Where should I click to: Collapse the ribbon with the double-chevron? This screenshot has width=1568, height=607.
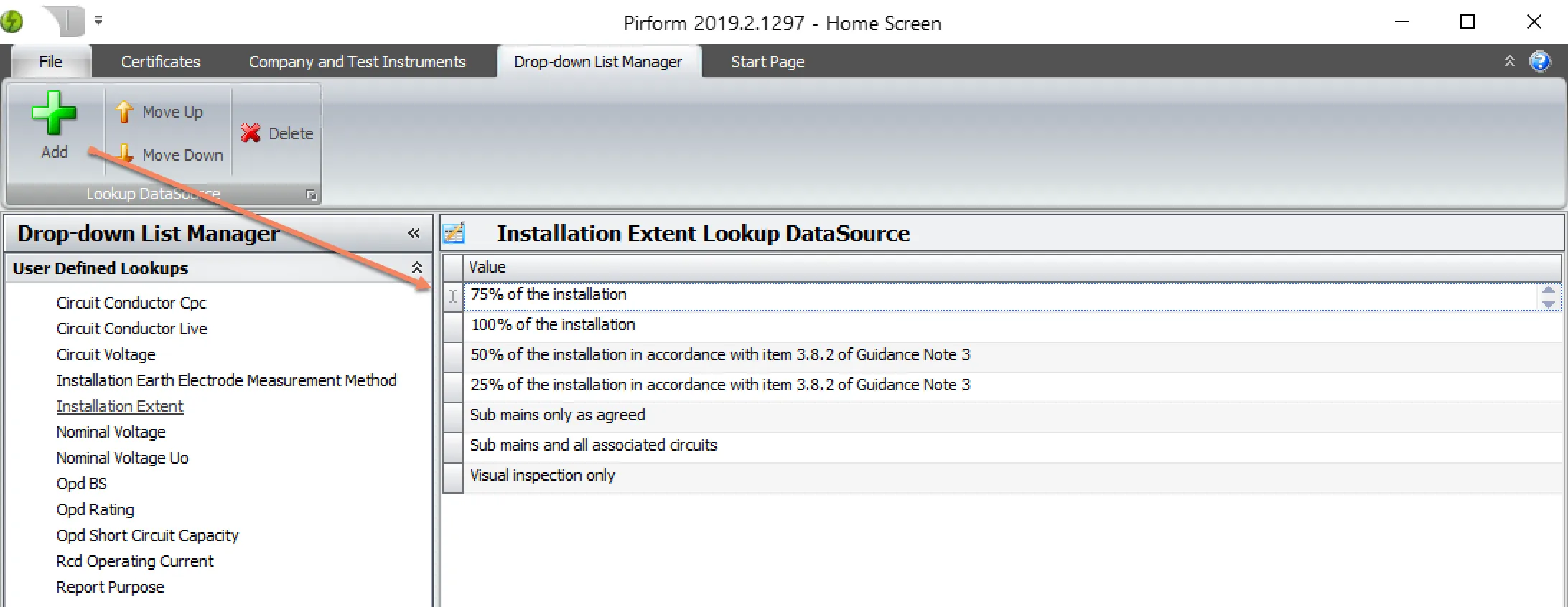[x=1509, y=62]
